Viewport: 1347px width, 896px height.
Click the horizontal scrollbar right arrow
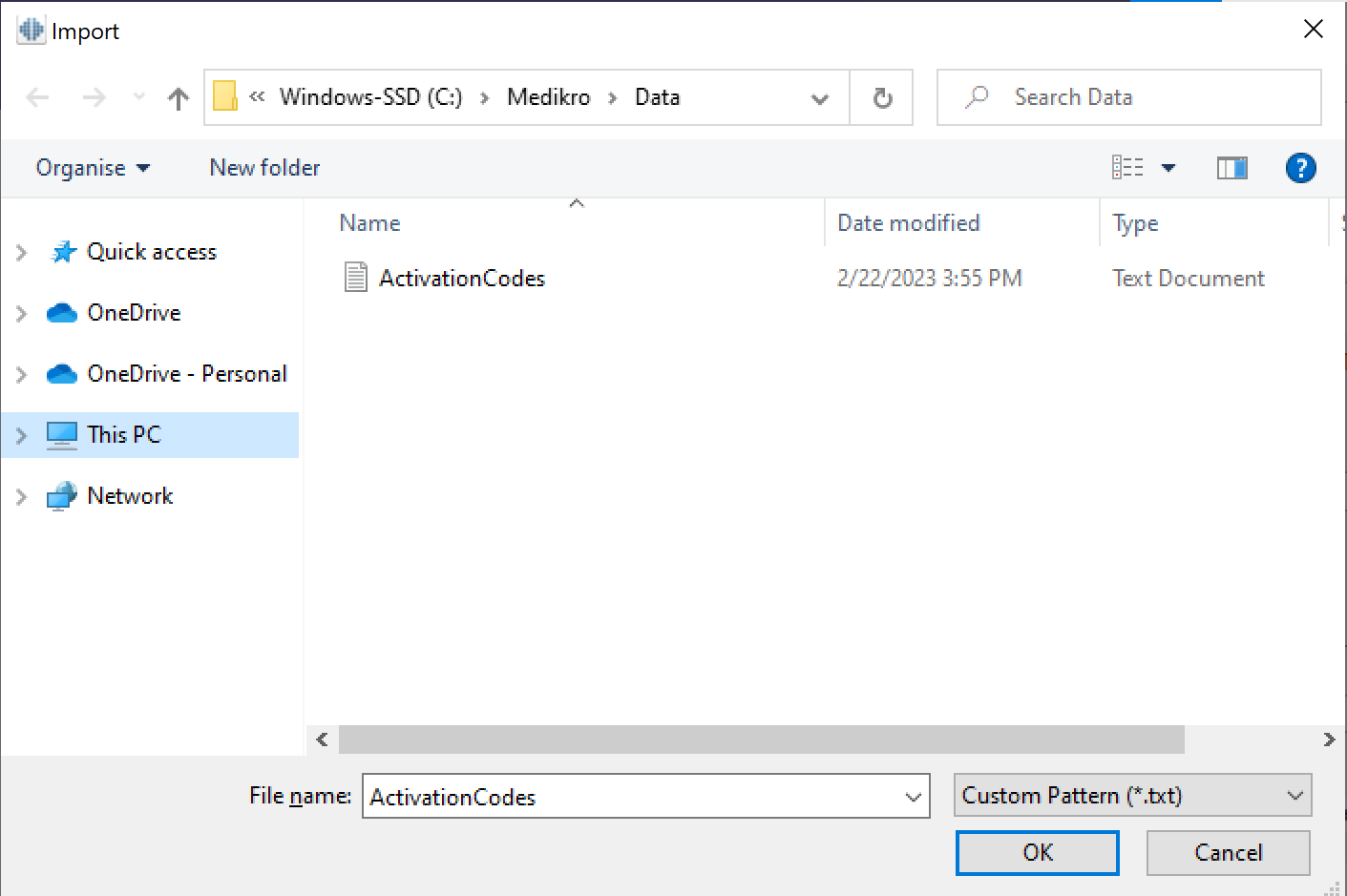pos(1328,740)
